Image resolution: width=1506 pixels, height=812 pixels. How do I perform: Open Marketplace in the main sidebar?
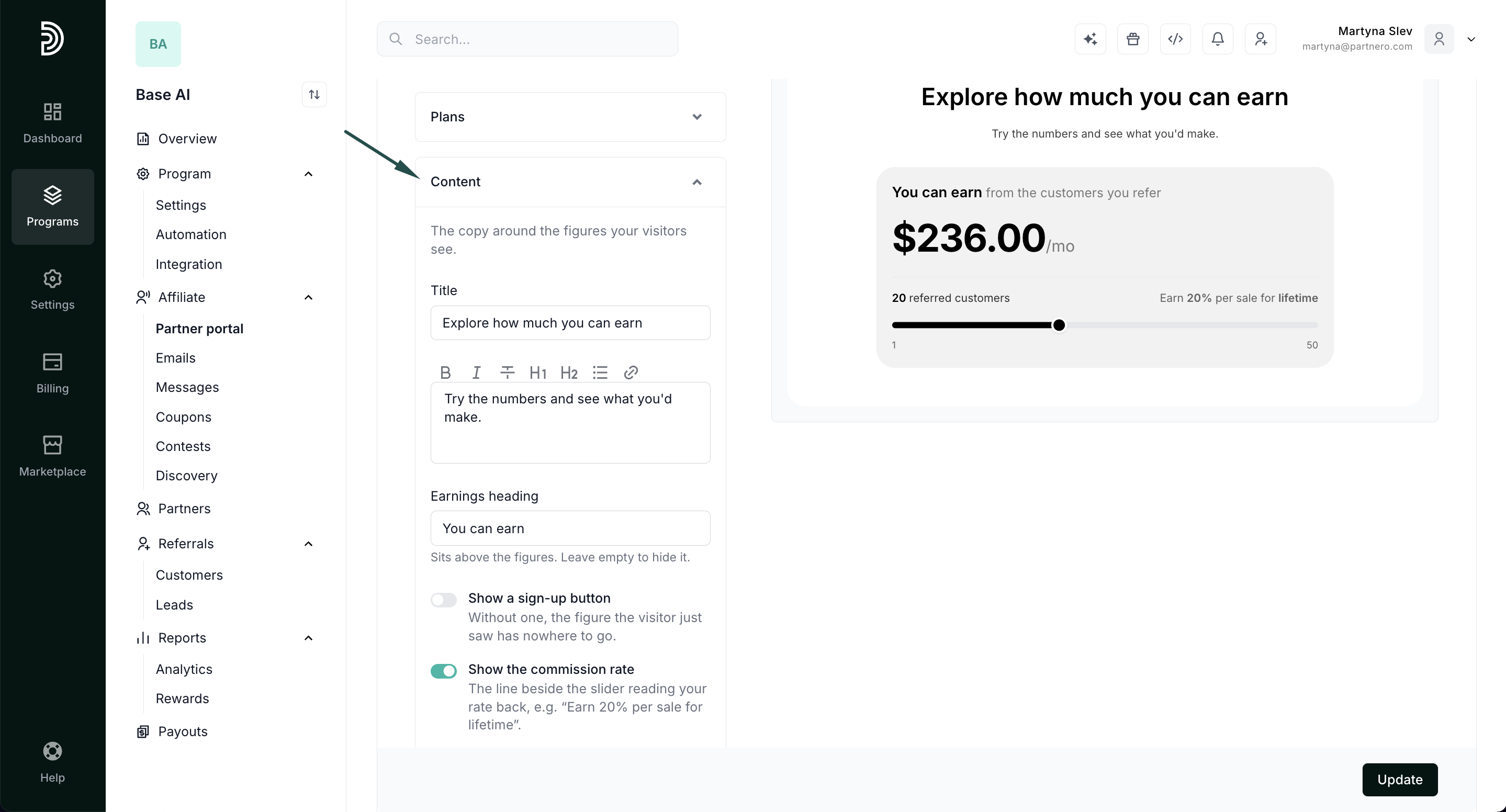tap(52, 457)
